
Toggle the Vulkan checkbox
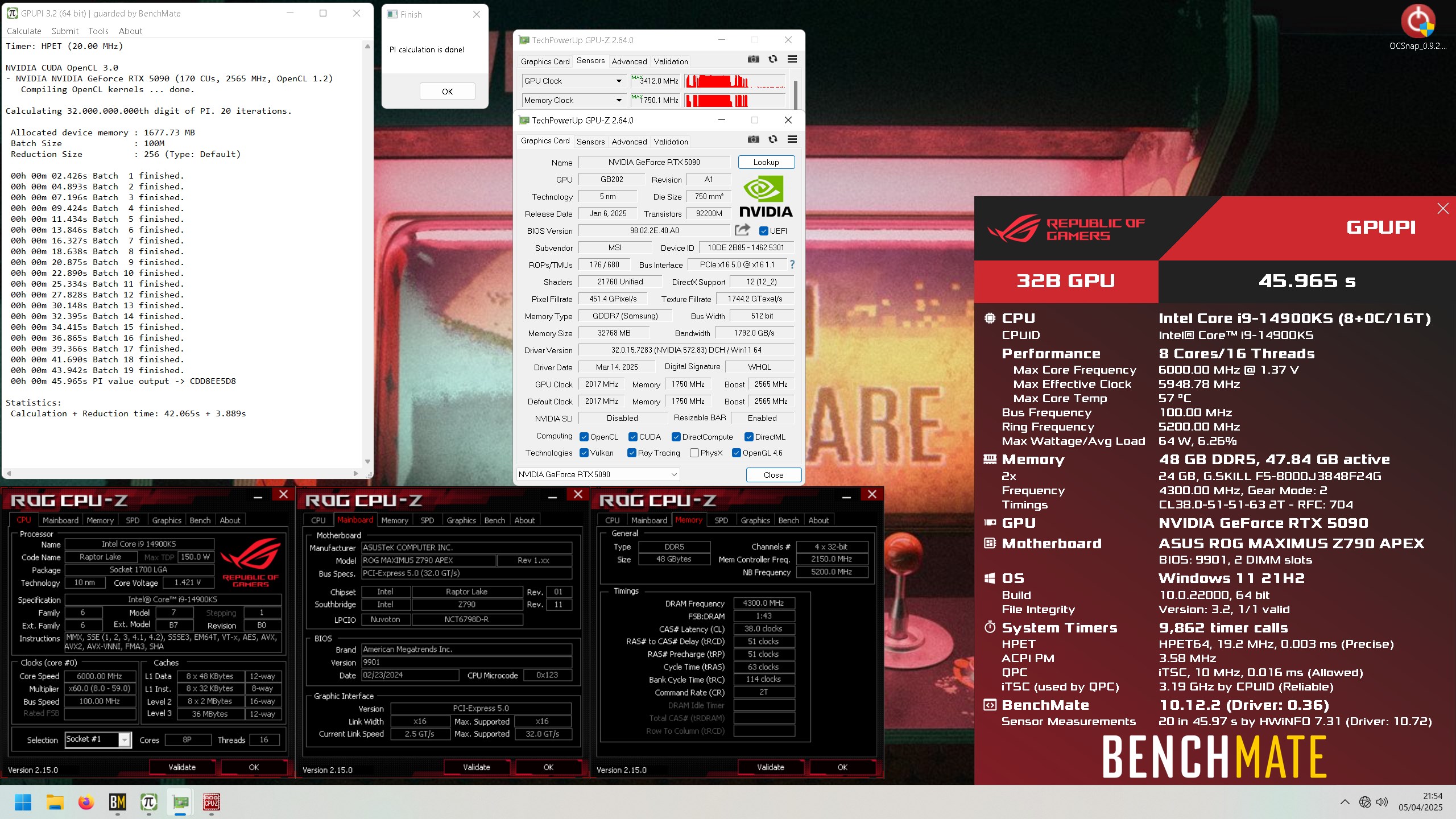[x=584, y=453]
